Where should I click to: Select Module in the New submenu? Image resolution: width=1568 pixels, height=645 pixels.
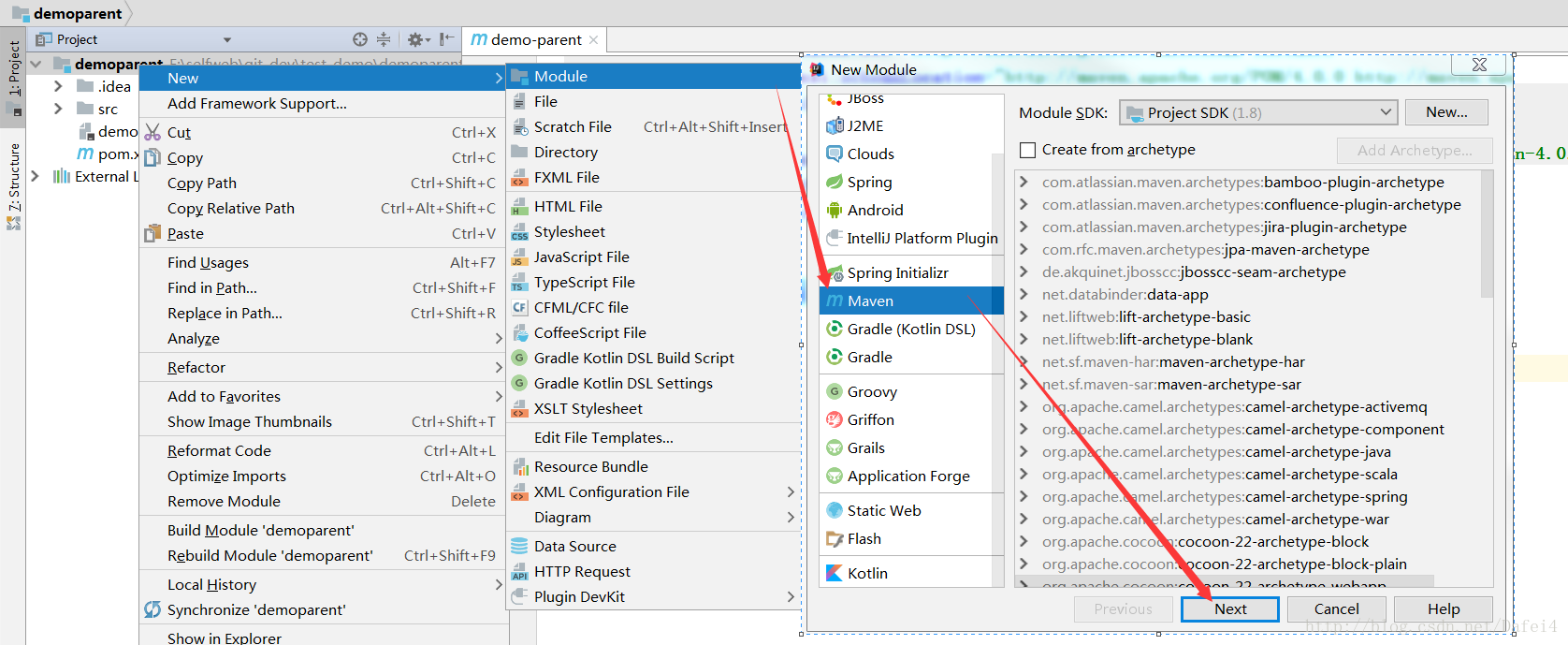(x=654, y=76)
